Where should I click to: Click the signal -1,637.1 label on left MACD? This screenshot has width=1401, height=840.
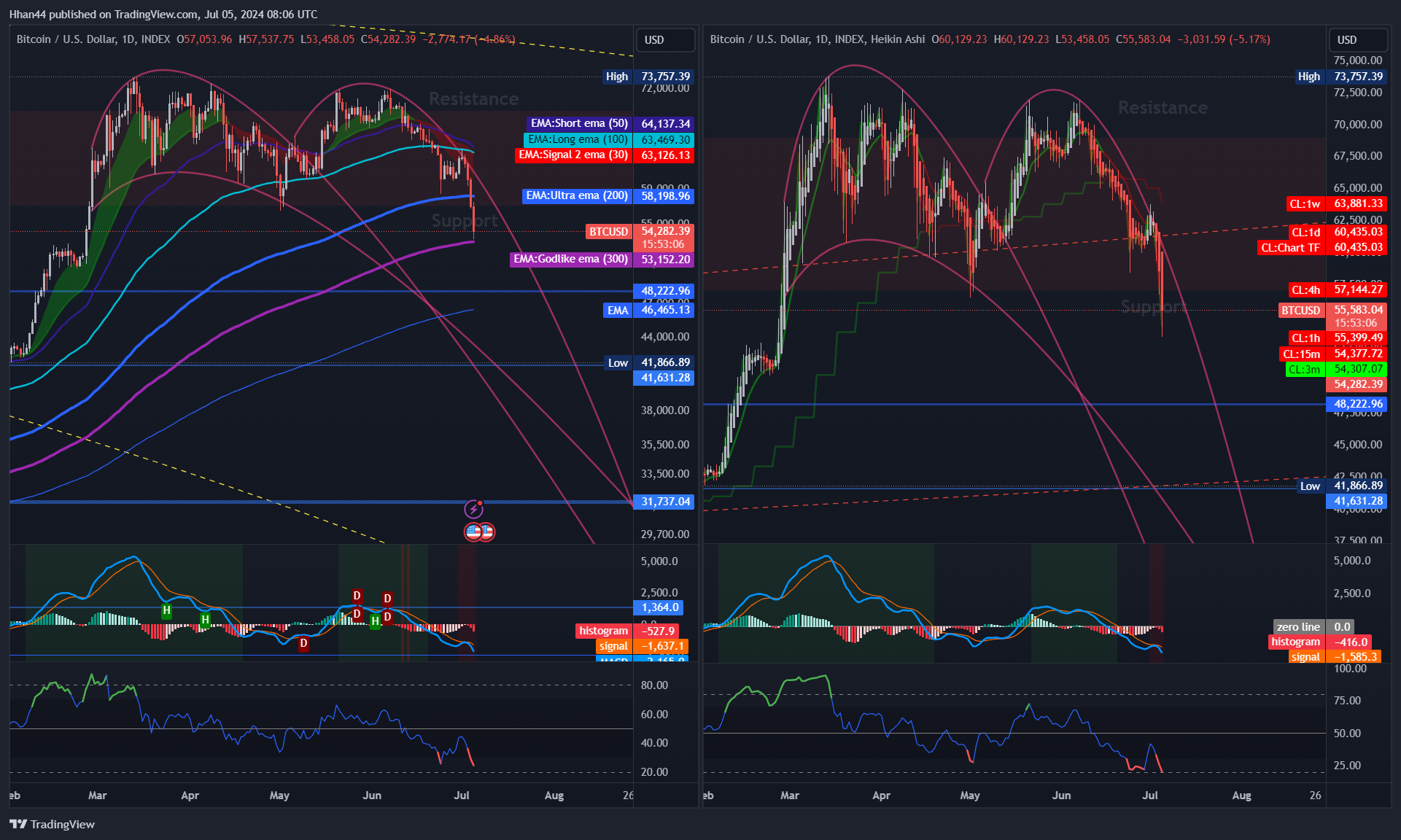[x=642, y=646]
